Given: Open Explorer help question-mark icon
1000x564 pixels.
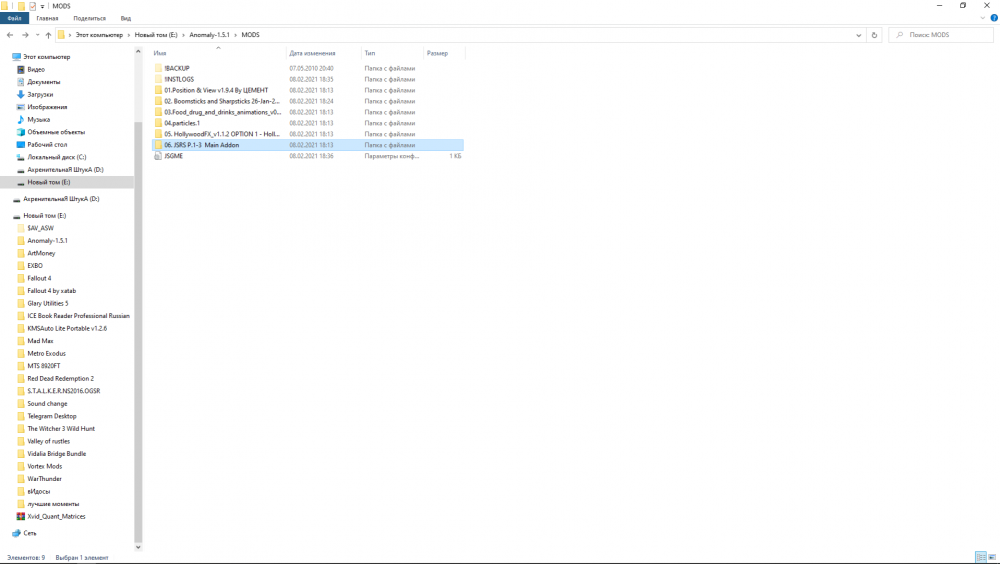Looking at the screenshot, I should click(x=994, y=18).
